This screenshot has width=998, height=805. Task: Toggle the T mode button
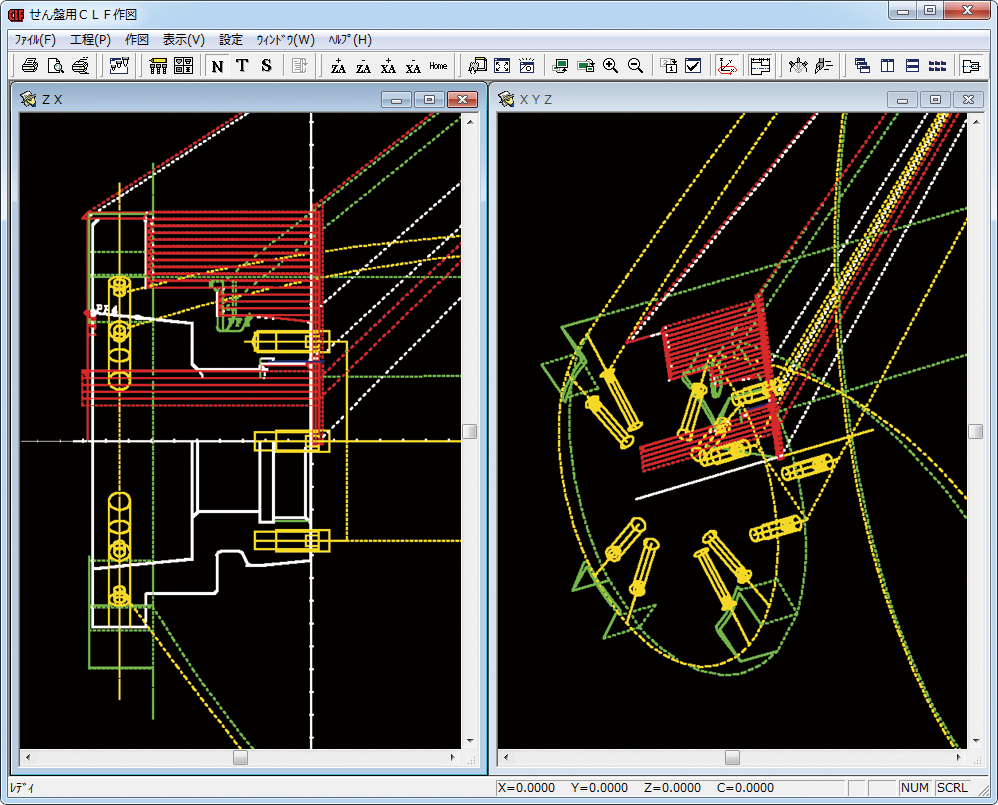(x=242, y=66)
